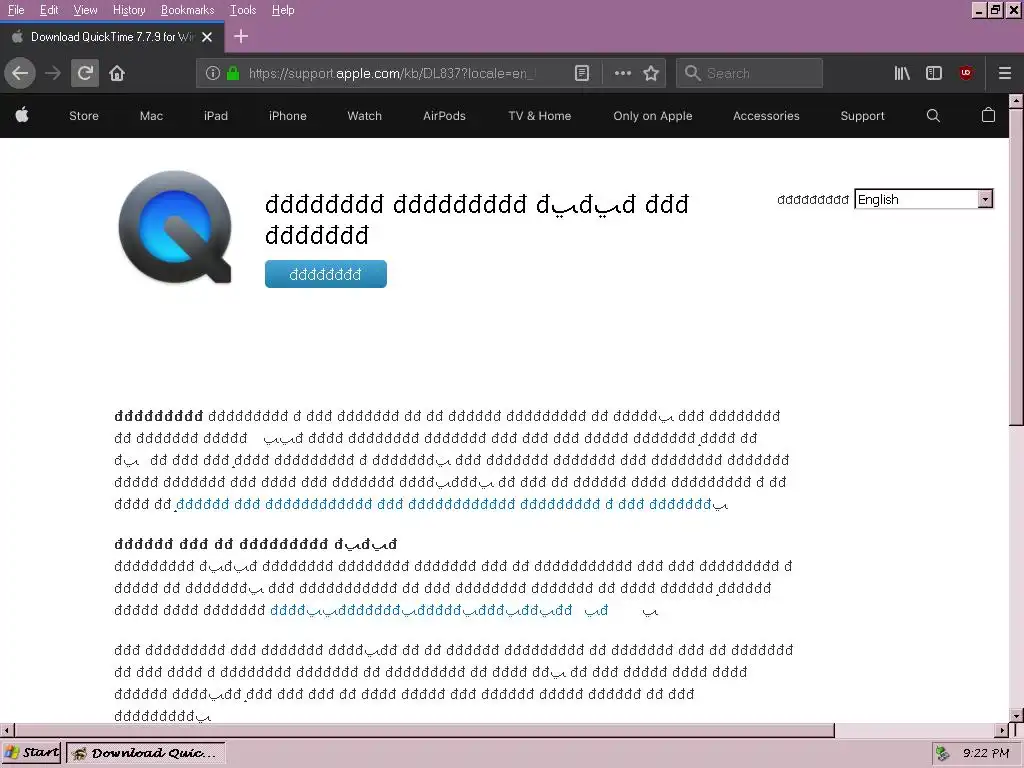Click the vertical scrollbar thumb

[1016, 267]
